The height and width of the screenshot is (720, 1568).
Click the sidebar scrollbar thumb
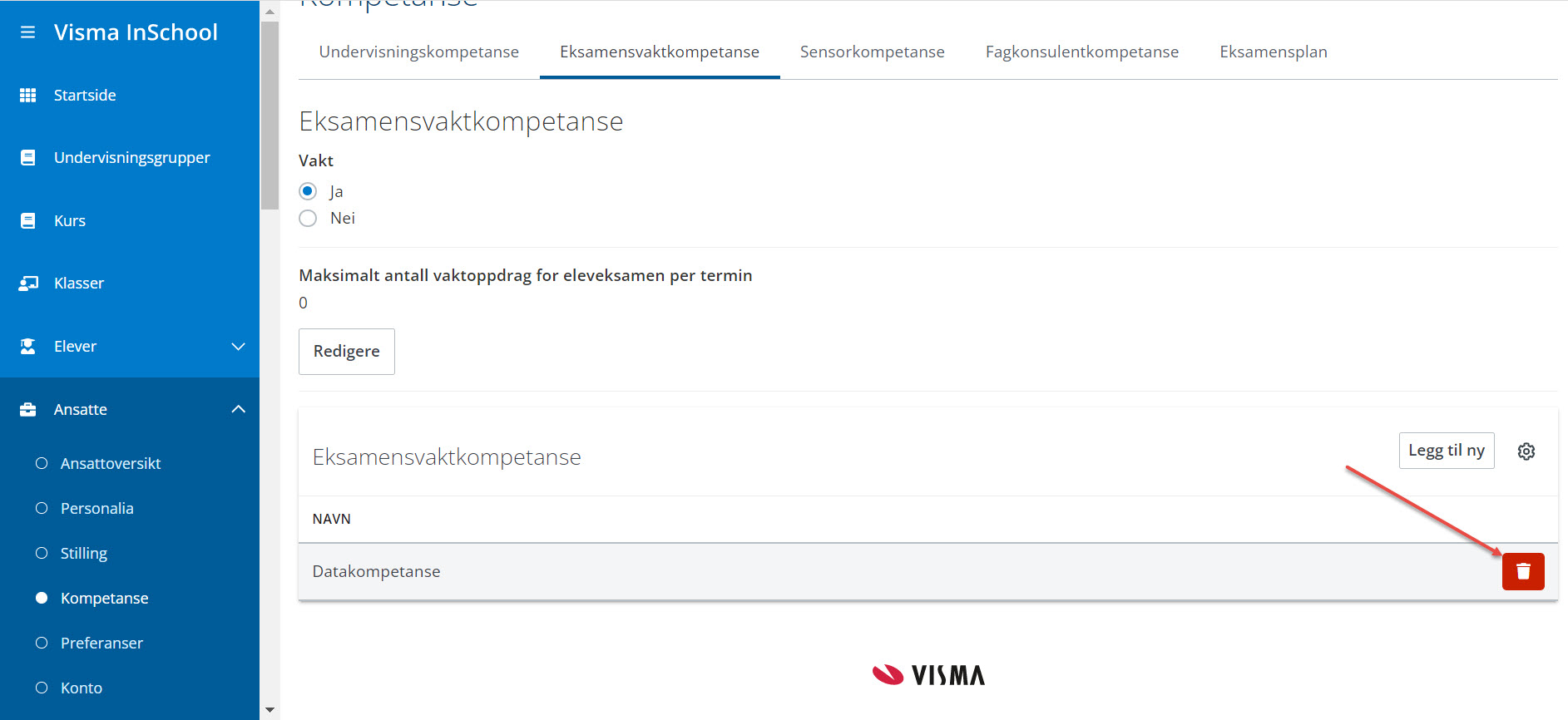[x=270, y=115]
